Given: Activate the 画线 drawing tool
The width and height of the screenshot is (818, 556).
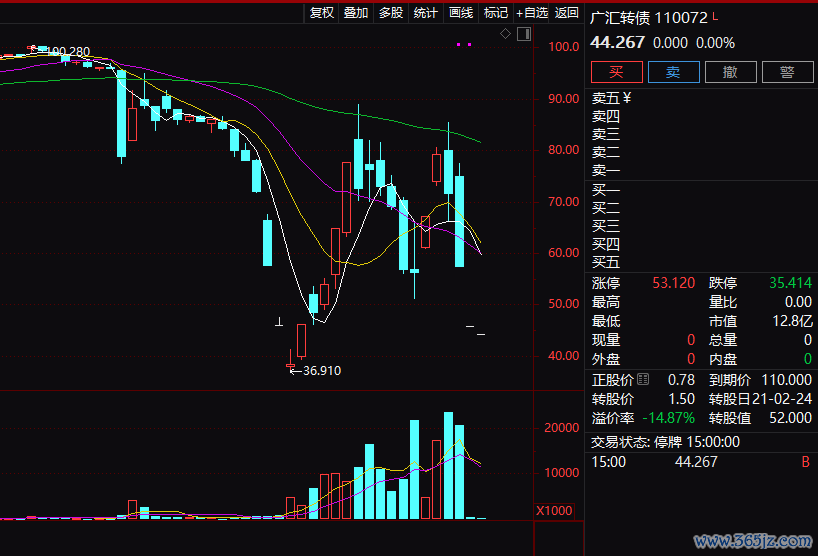Looking at the screenshot, I should click(x=461, y=12).
